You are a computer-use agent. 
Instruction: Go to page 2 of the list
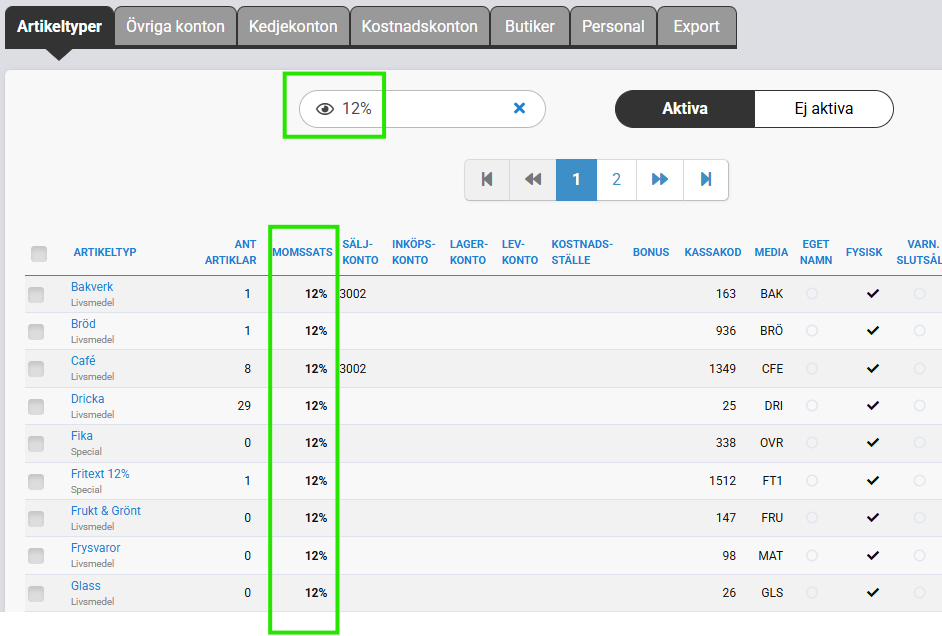[x=616, y=180]
